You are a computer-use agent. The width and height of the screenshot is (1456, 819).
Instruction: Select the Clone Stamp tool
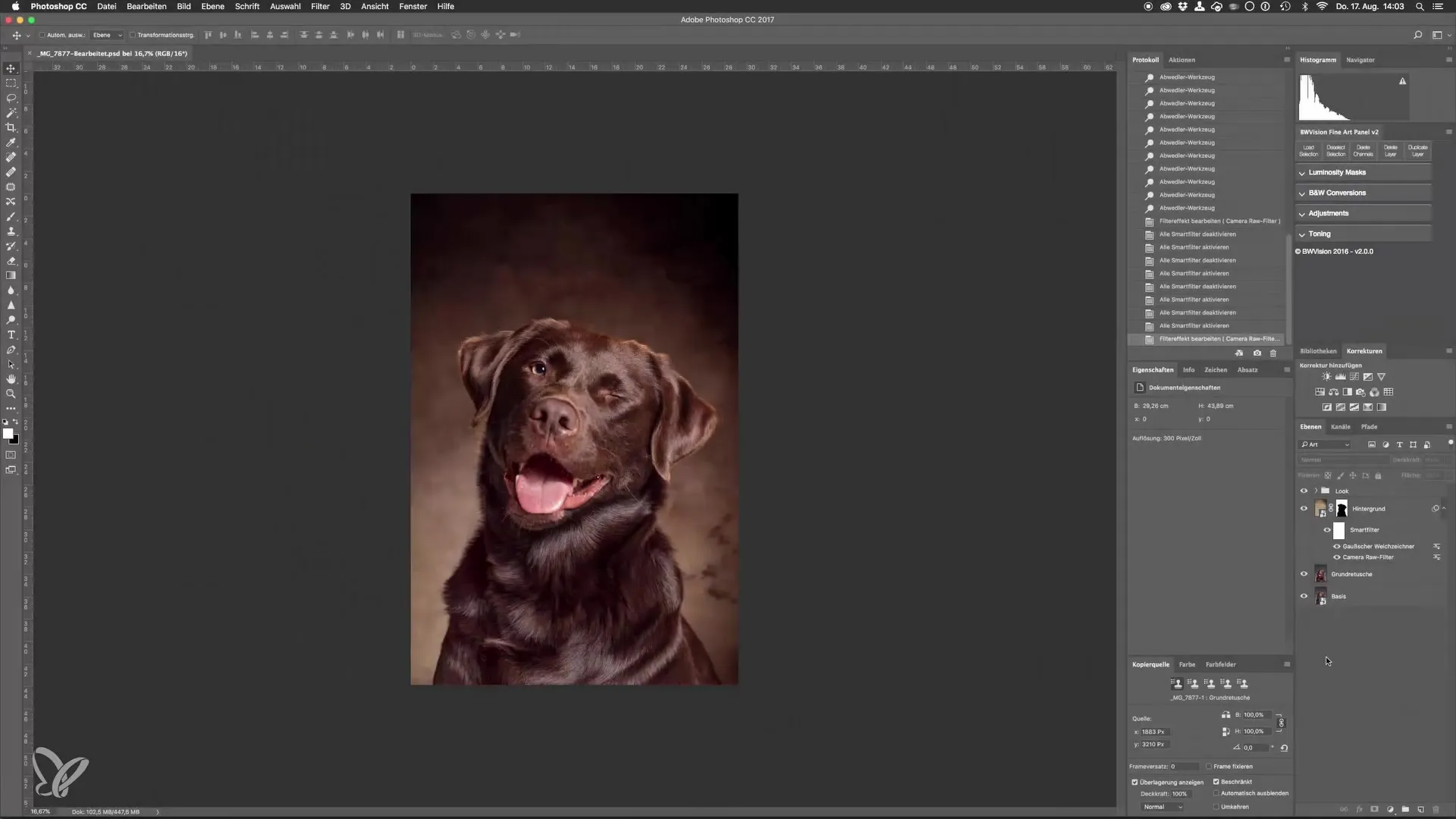[11, 231]
